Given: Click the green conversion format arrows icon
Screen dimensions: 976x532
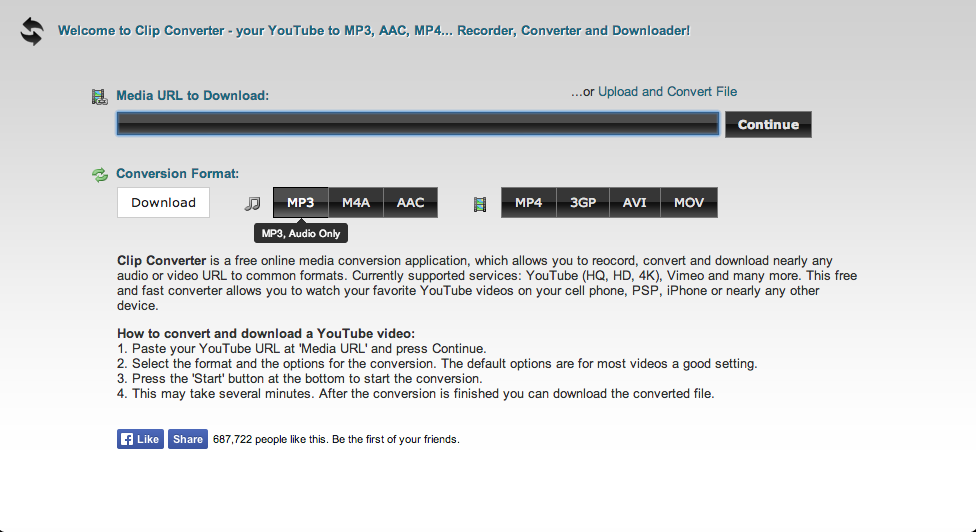Looking at the screenshot, I should (100, 175).
